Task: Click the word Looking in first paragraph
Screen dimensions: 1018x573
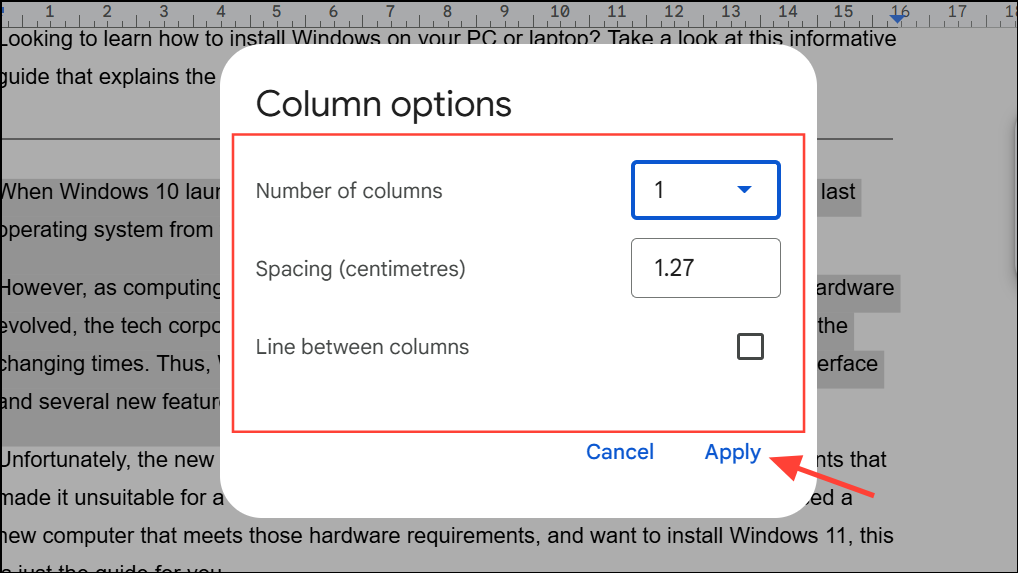Action: 40,39
